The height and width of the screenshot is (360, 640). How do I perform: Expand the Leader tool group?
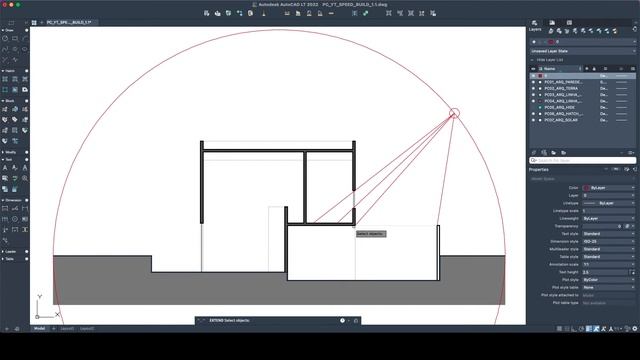tap(3, 252)
